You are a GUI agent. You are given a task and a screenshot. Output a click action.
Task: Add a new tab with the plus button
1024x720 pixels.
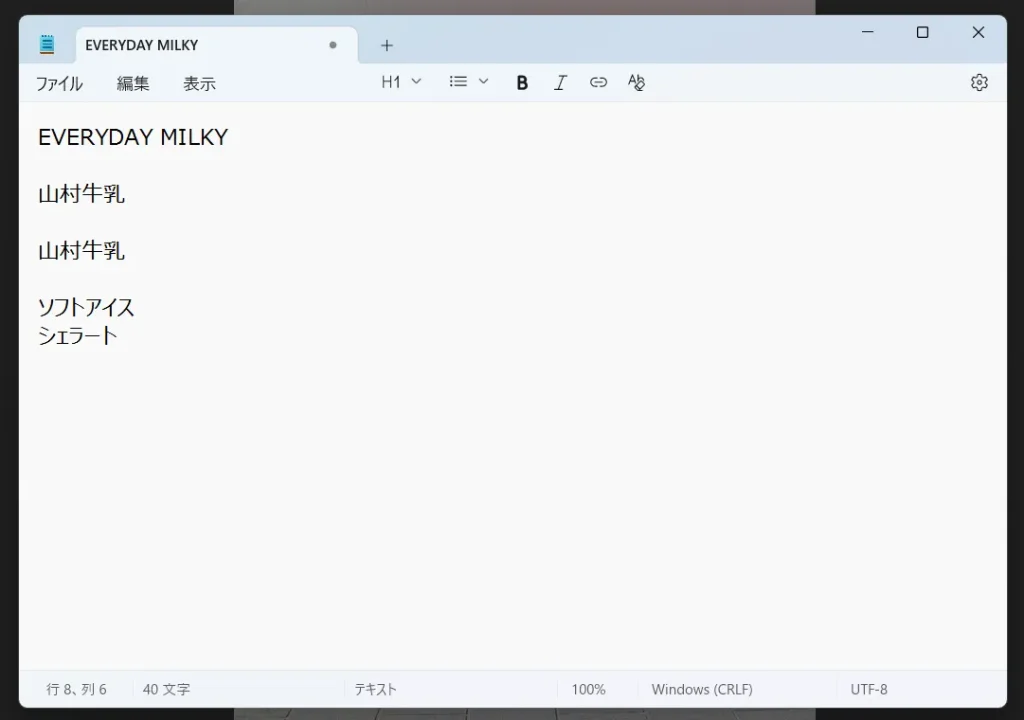(387, 45)
